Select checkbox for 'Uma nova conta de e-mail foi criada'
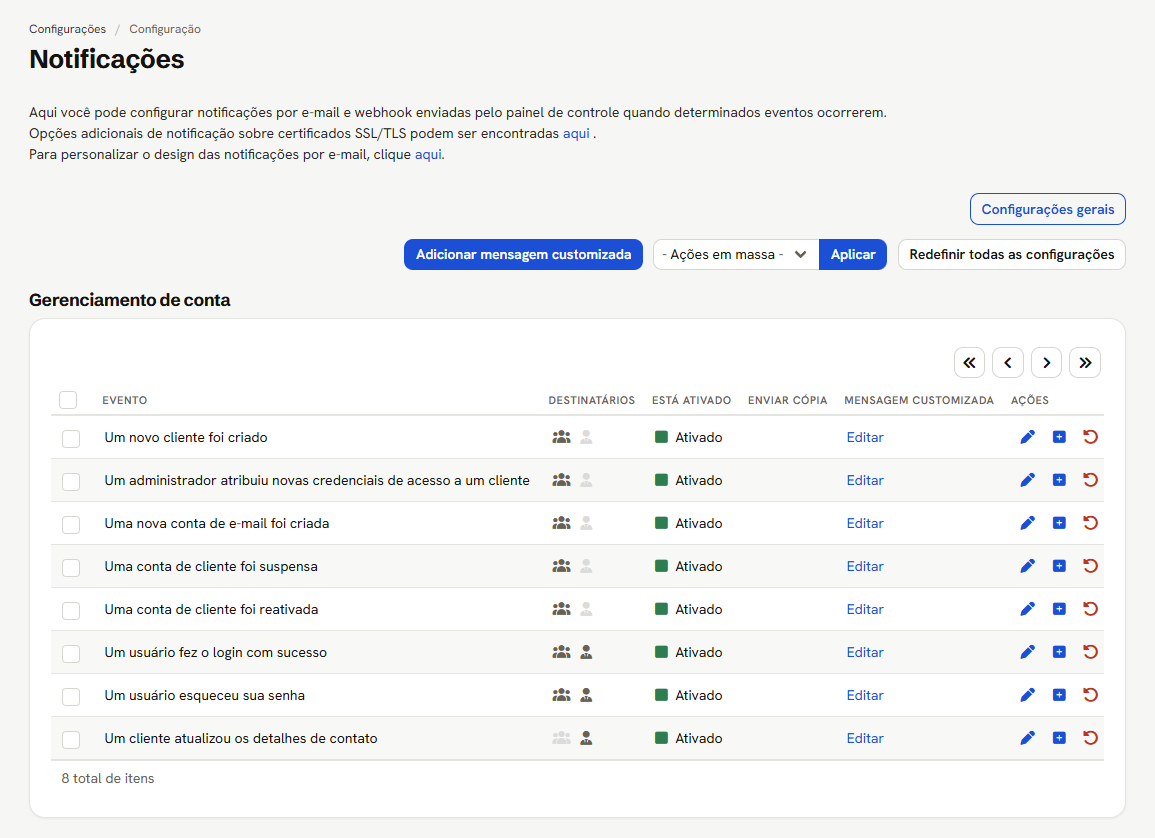1155x838 pixels. coord(71,525)
